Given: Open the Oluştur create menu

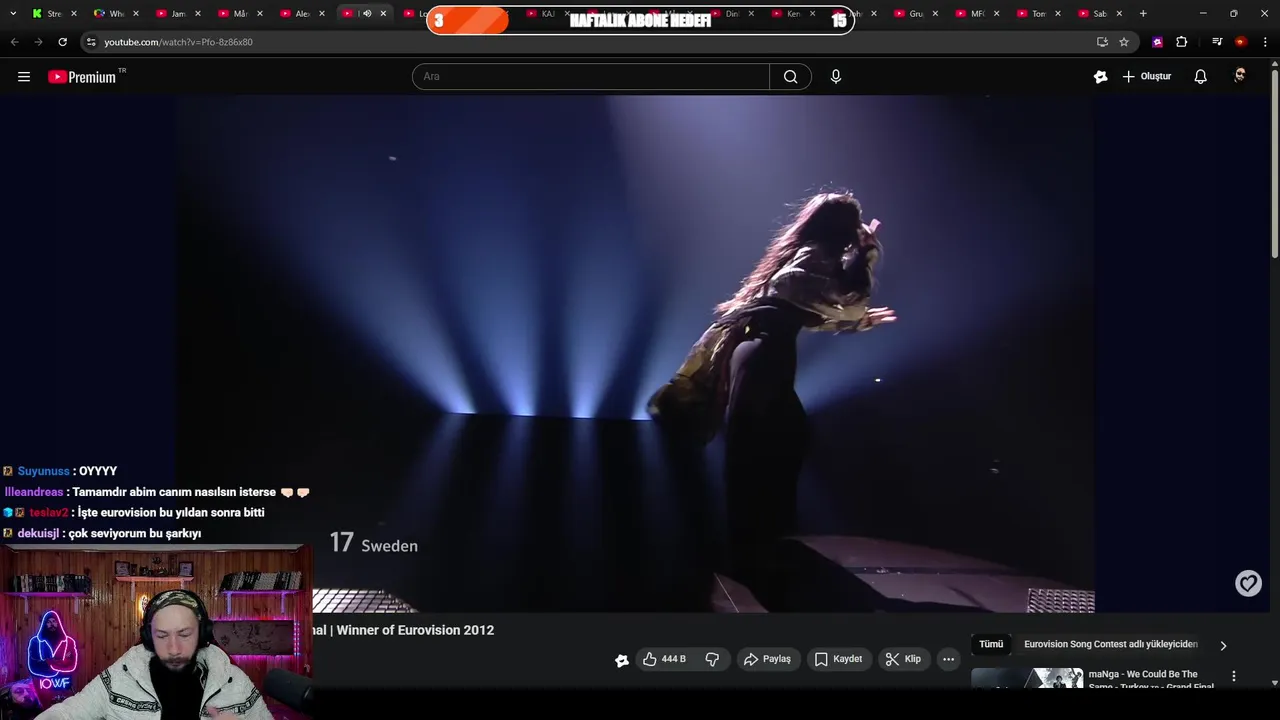Looking at the screenshot, I should coord(1146,77).
